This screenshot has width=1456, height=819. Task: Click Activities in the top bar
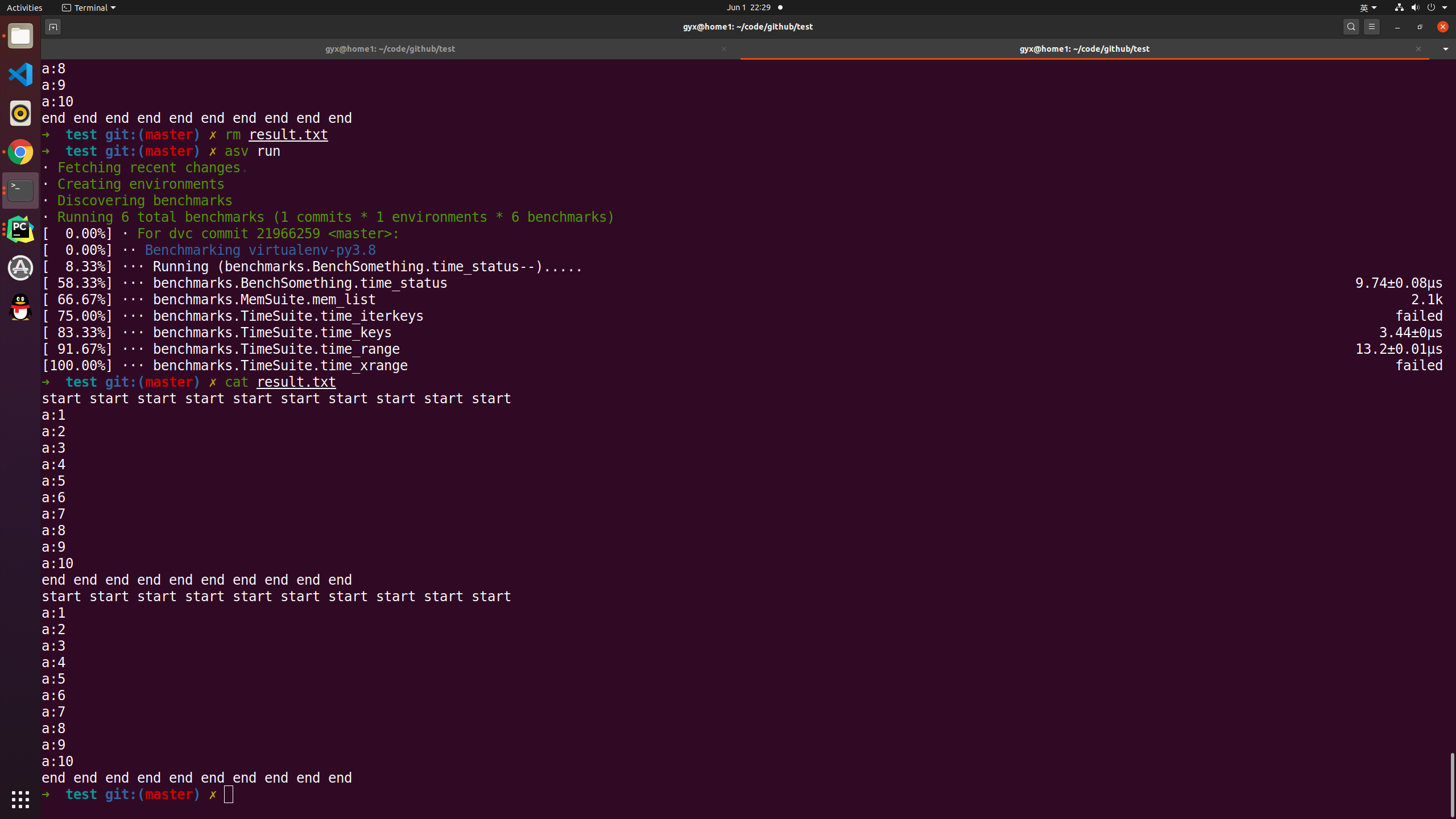(24, 7)
